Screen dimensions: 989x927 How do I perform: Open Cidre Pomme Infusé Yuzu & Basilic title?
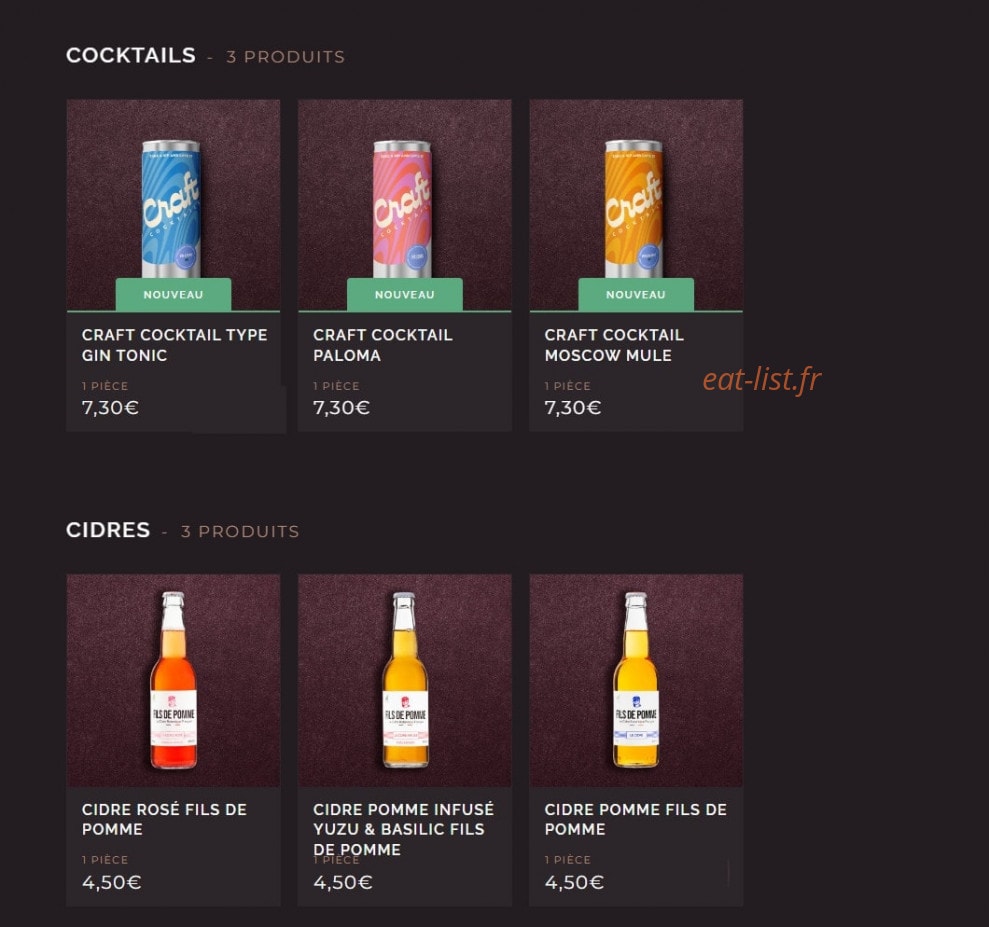pyautogui.click(x=403, y=829)
